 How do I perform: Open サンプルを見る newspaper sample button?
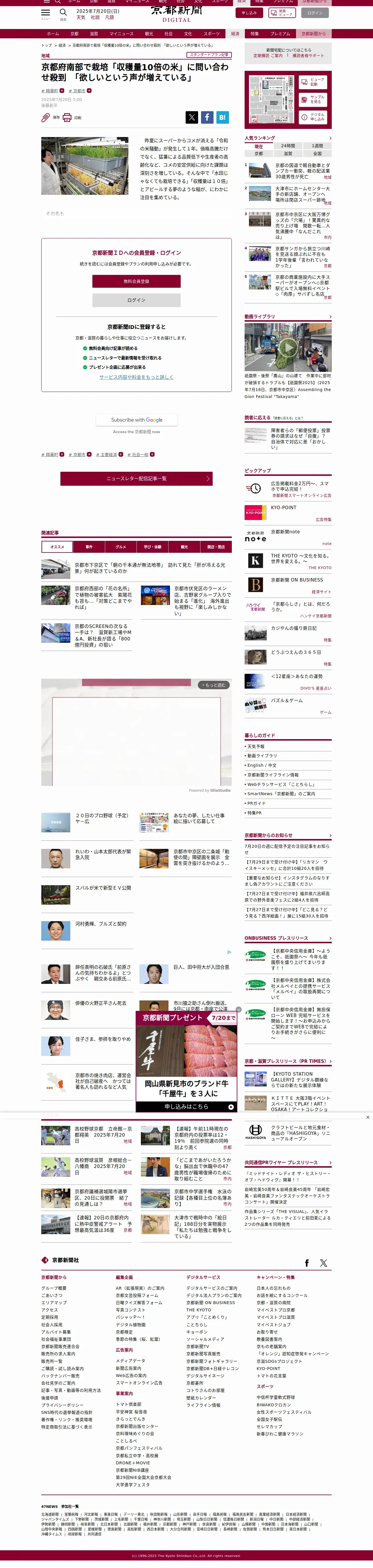click(313, 99)
